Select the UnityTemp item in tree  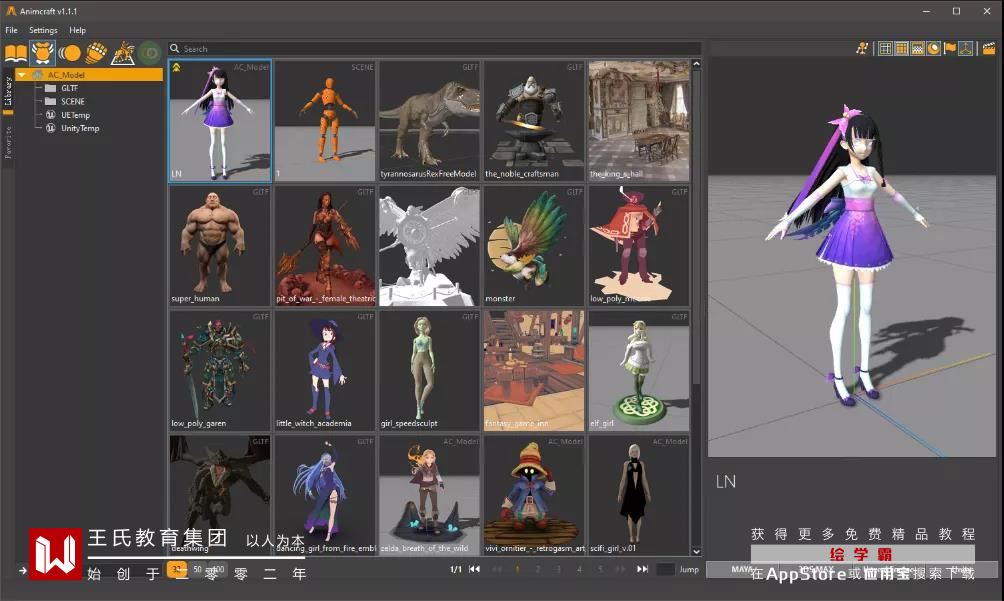[x=80, y=128]
